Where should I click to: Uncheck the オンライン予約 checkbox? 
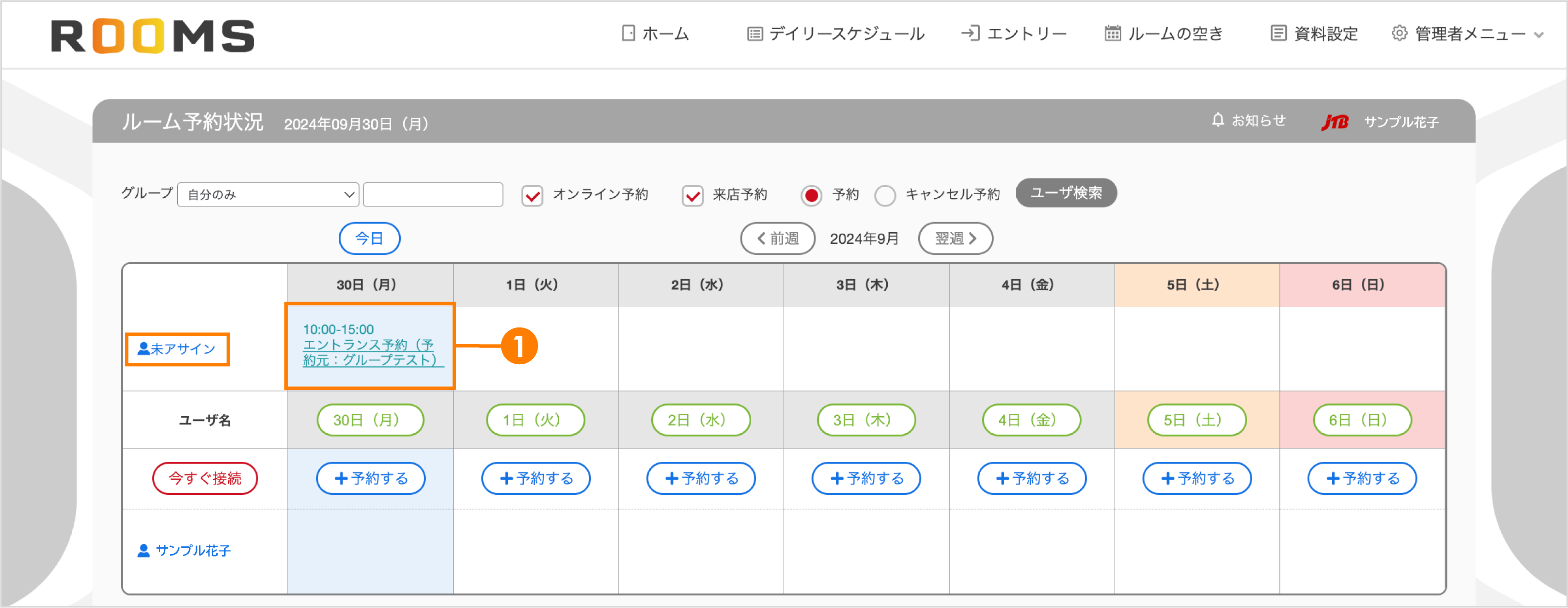[x=532, y=196]
